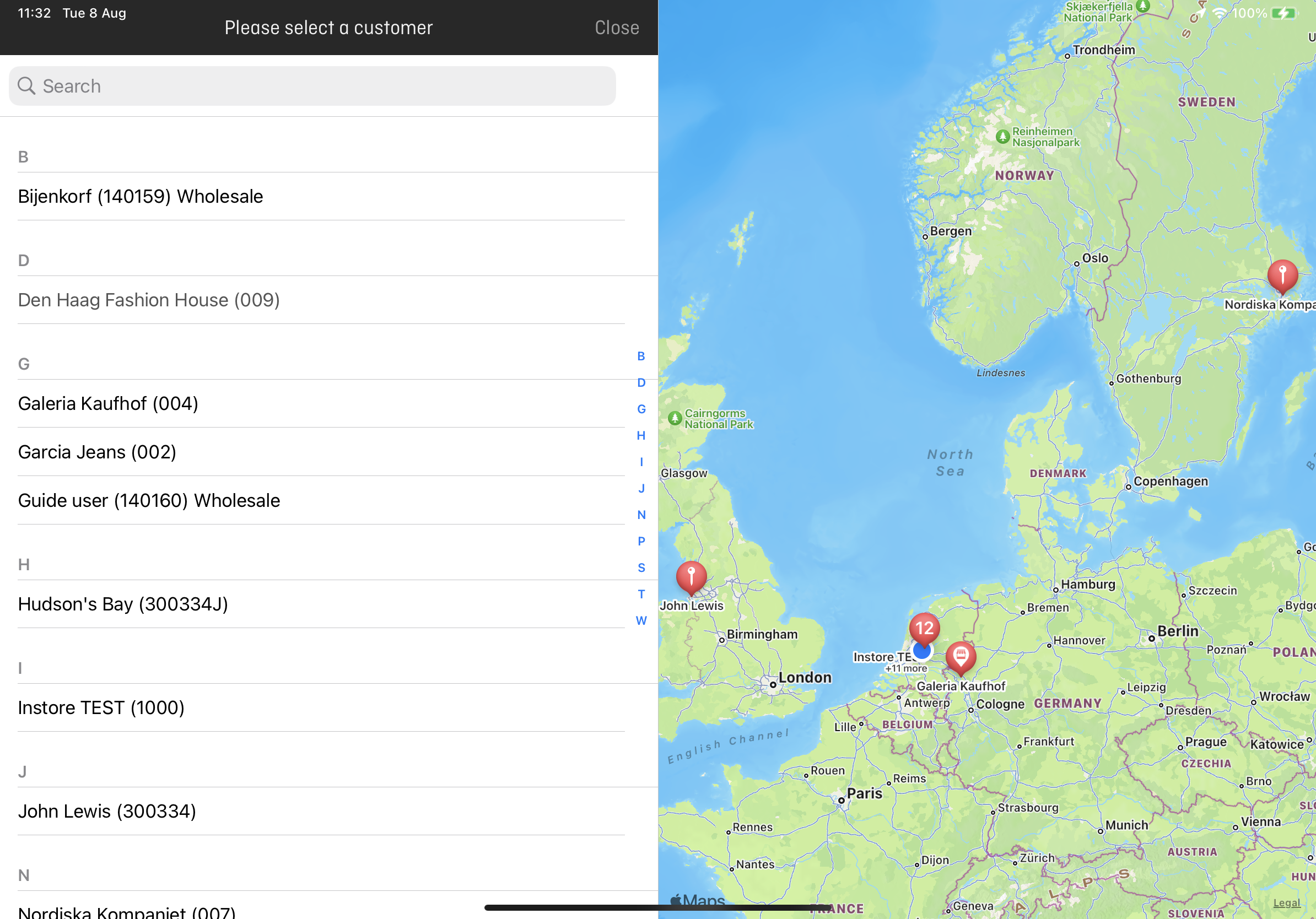Close the customer selection panel
The width and height of the screenshot is (1316, 919).
(x=617, y=28)
